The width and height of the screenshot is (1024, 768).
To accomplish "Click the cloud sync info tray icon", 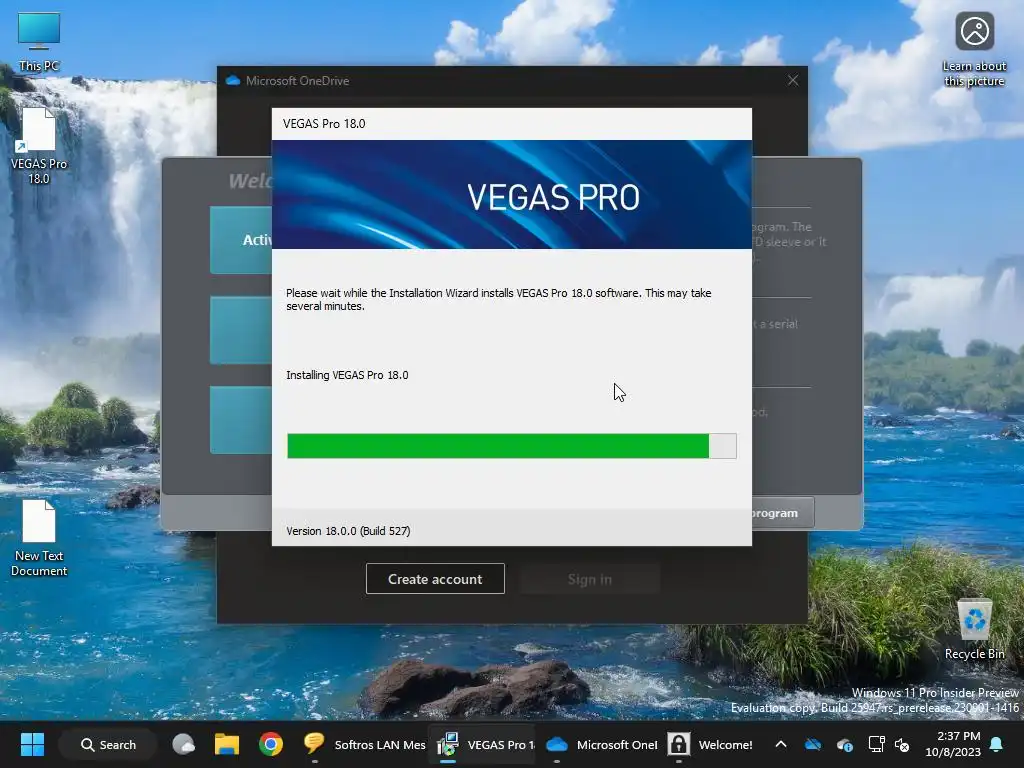I will tap(844, 744).
